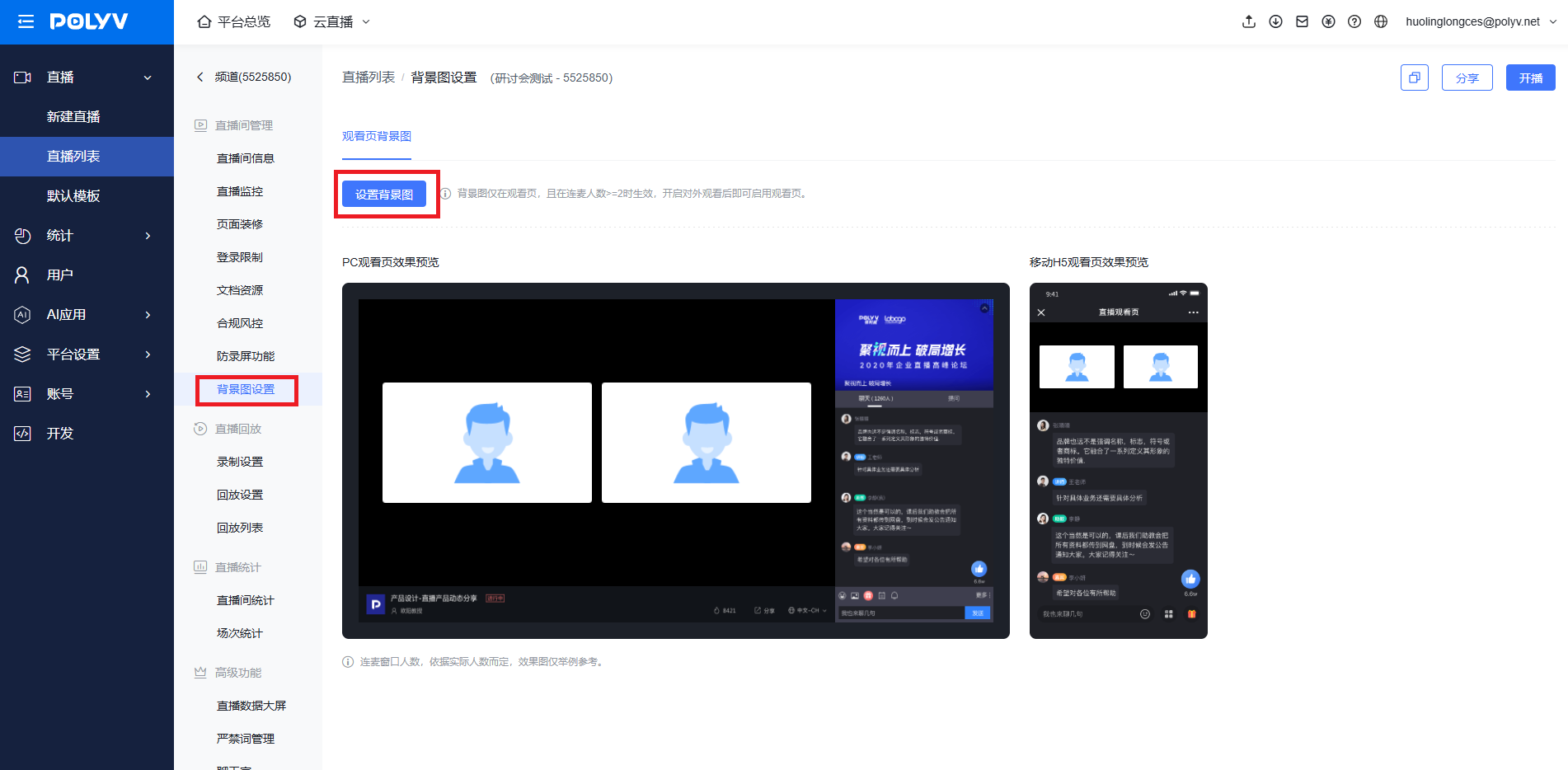Screen dimensions: 1568x770
Task: Open the download icon in the top bar
Action: coord(1275,21)
